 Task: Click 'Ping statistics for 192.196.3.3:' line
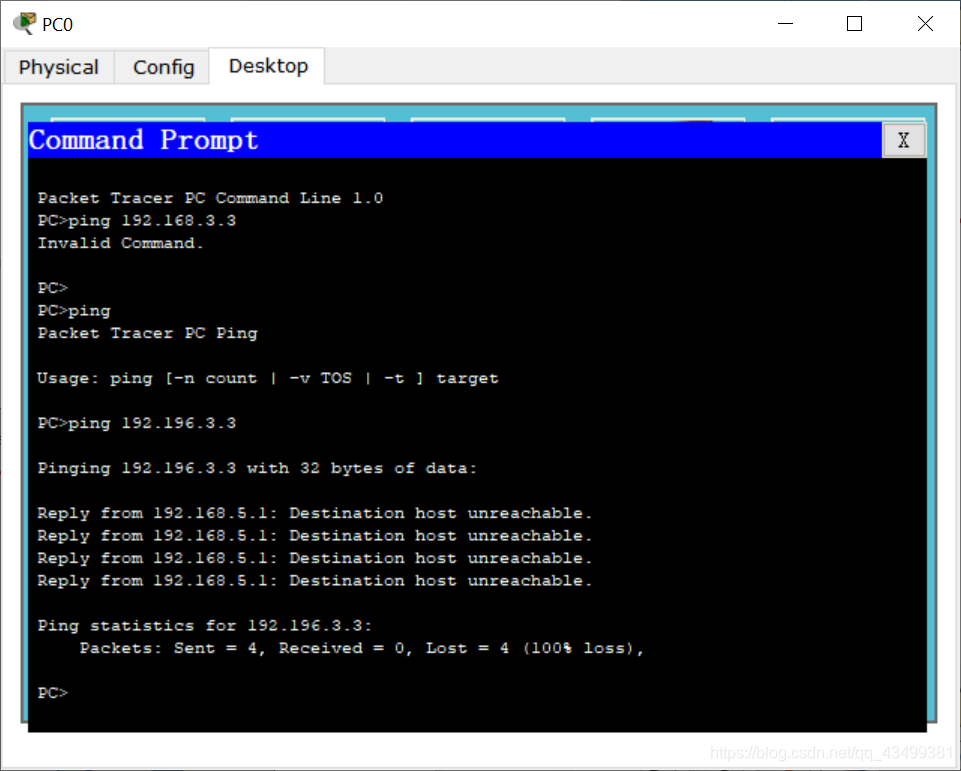[205, 626]
